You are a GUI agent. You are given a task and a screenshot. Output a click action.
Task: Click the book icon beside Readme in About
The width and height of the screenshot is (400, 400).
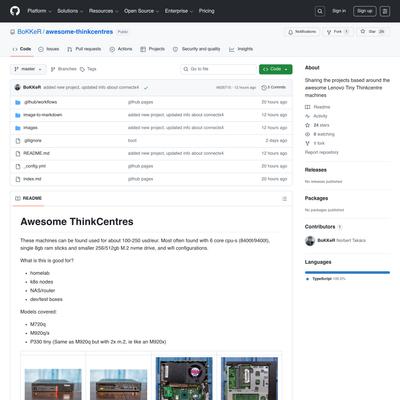pos(307,107)
